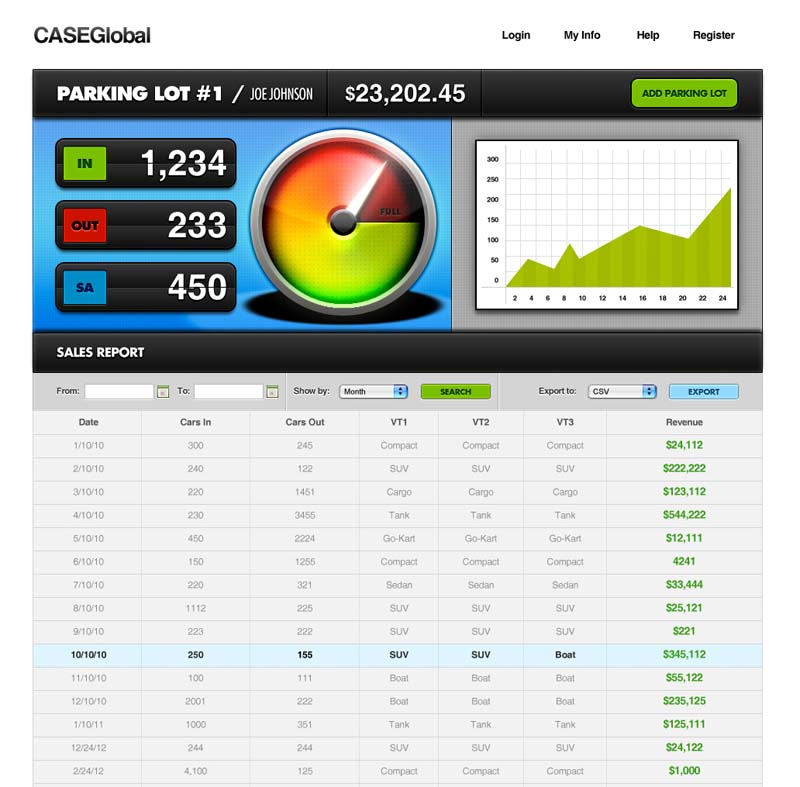Click the Cars Out column header
This screenshot has height=787, width=800.
(x=305, y=422)
